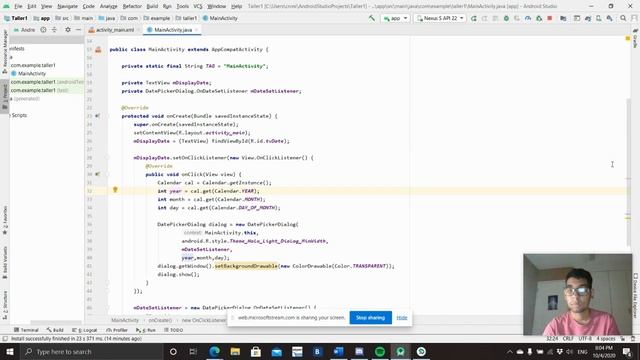
Task: Click 4 spaces indent setting
Action: coord(606,338)
